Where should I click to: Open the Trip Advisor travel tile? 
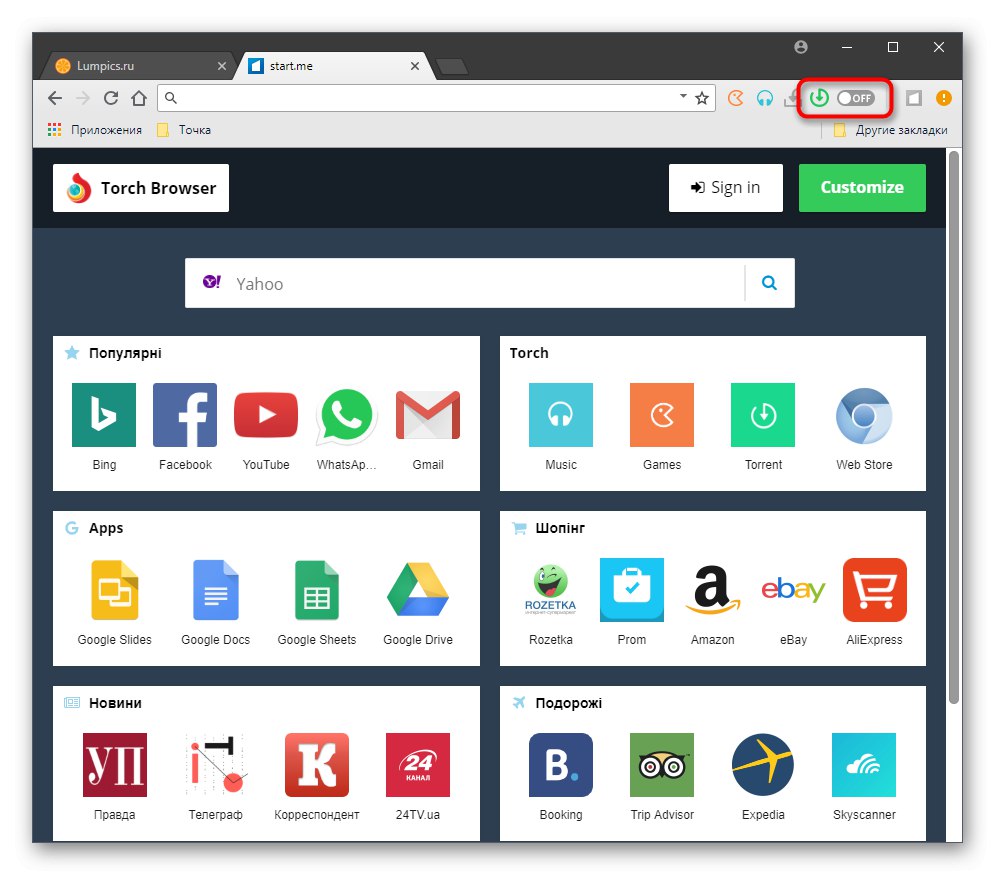[662, 765]
